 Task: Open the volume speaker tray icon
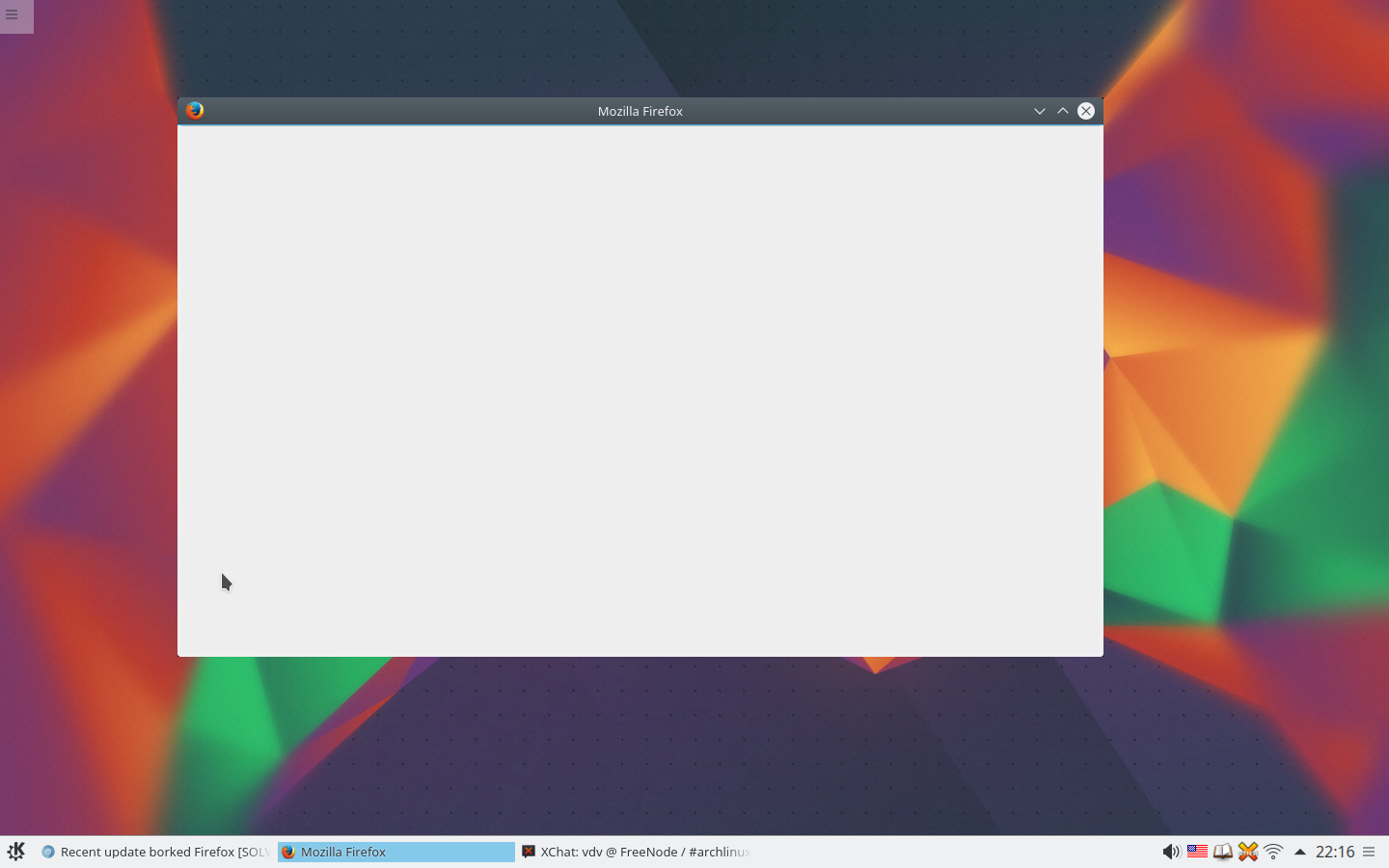pos(1171,852)
